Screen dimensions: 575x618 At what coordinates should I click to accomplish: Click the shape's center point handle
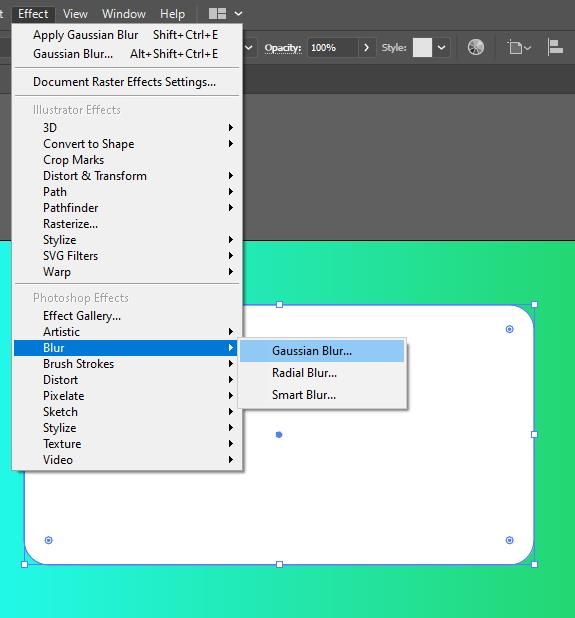279,435
